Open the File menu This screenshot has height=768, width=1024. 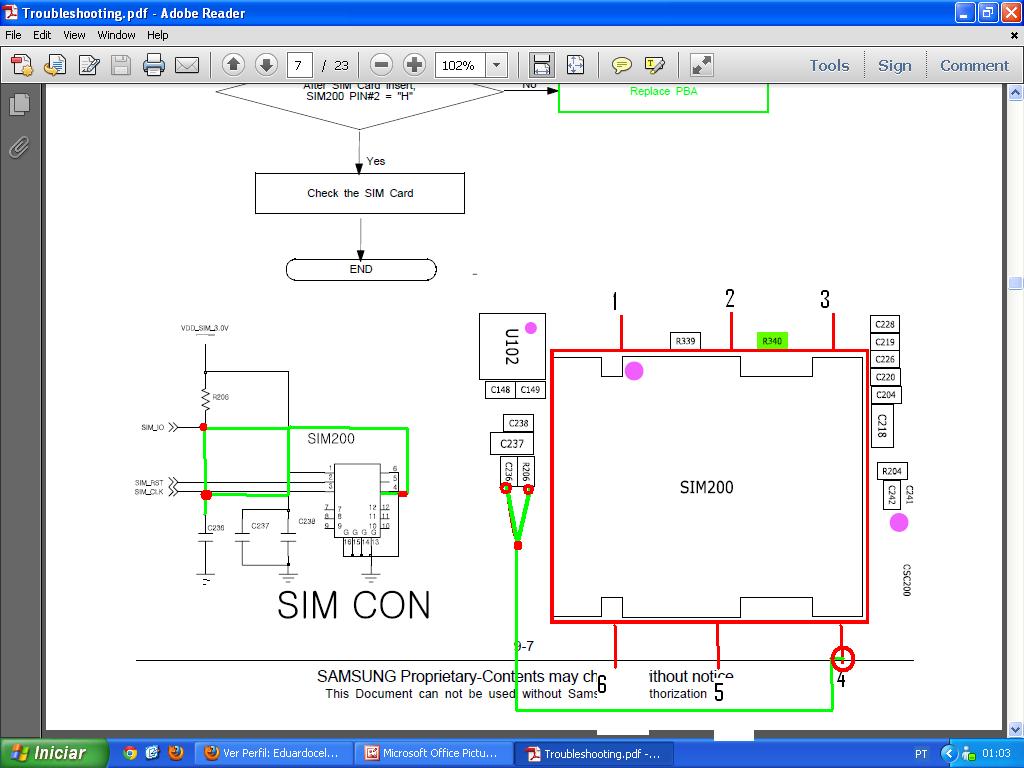[x=13, y=35]
